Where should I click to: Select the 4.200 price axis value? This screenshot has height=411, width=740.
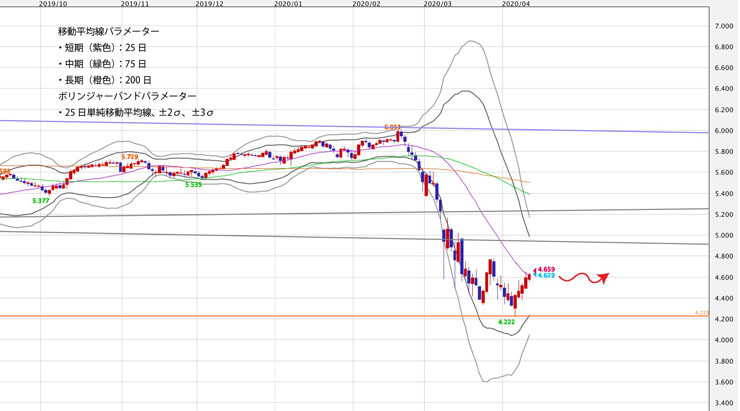[724, 319]
